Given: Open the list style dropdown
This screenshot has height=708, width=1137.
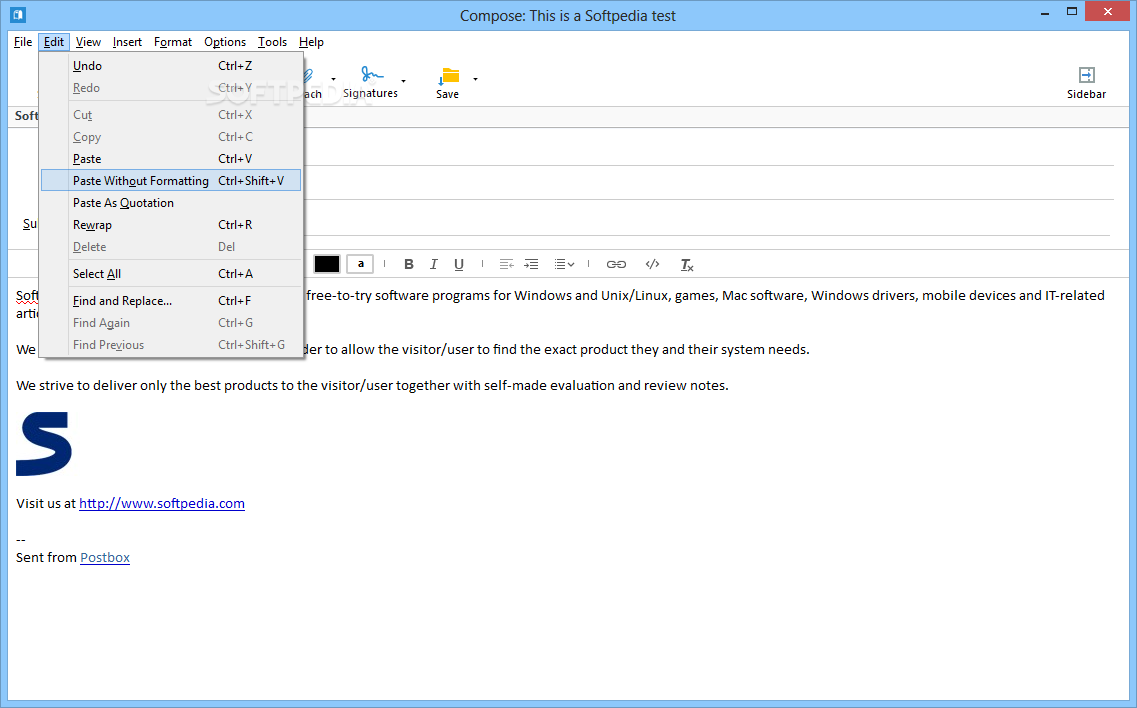Looking at the screenshot, I should click(564, 264).
